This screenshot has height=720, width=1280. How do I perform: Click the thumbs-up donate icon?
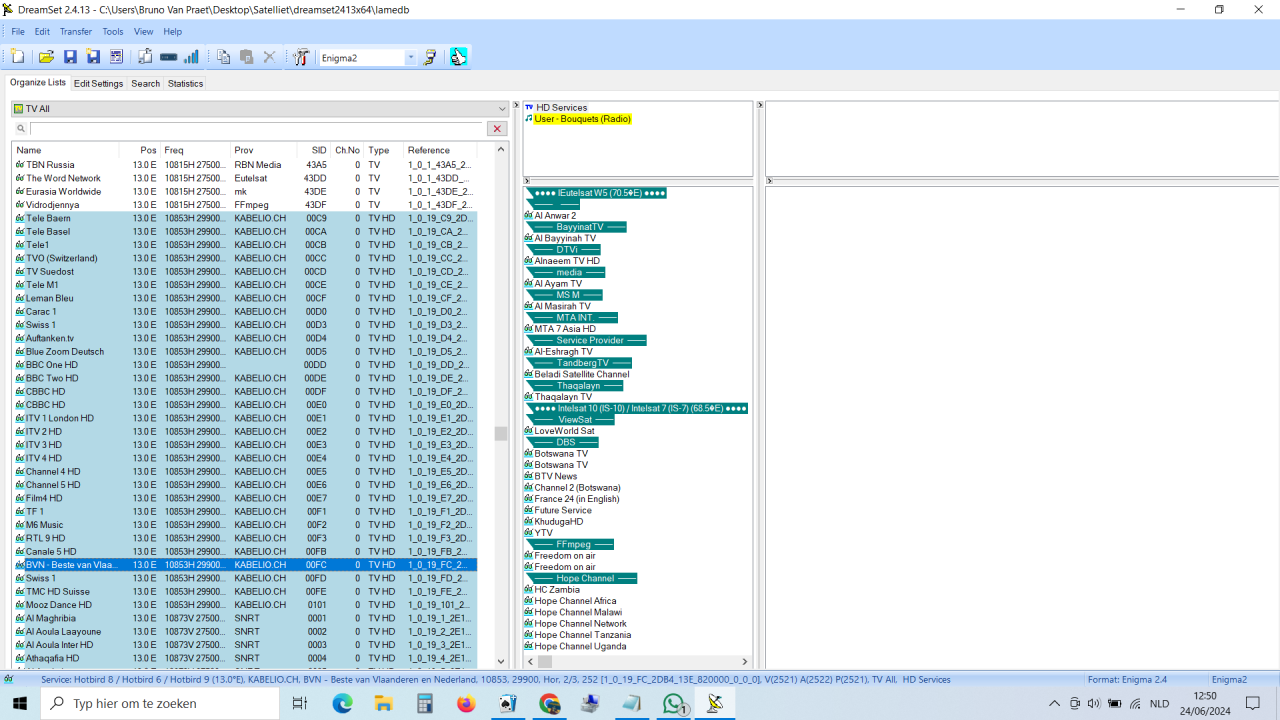click(x=458, y=57)
